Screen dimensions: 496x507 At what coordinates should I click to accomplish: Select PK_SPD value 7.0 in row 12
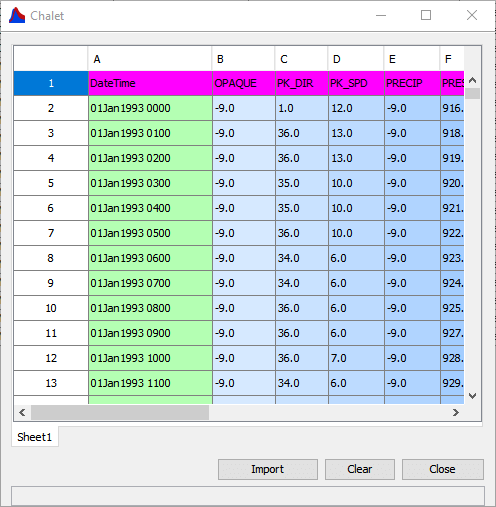click(356, 358)
